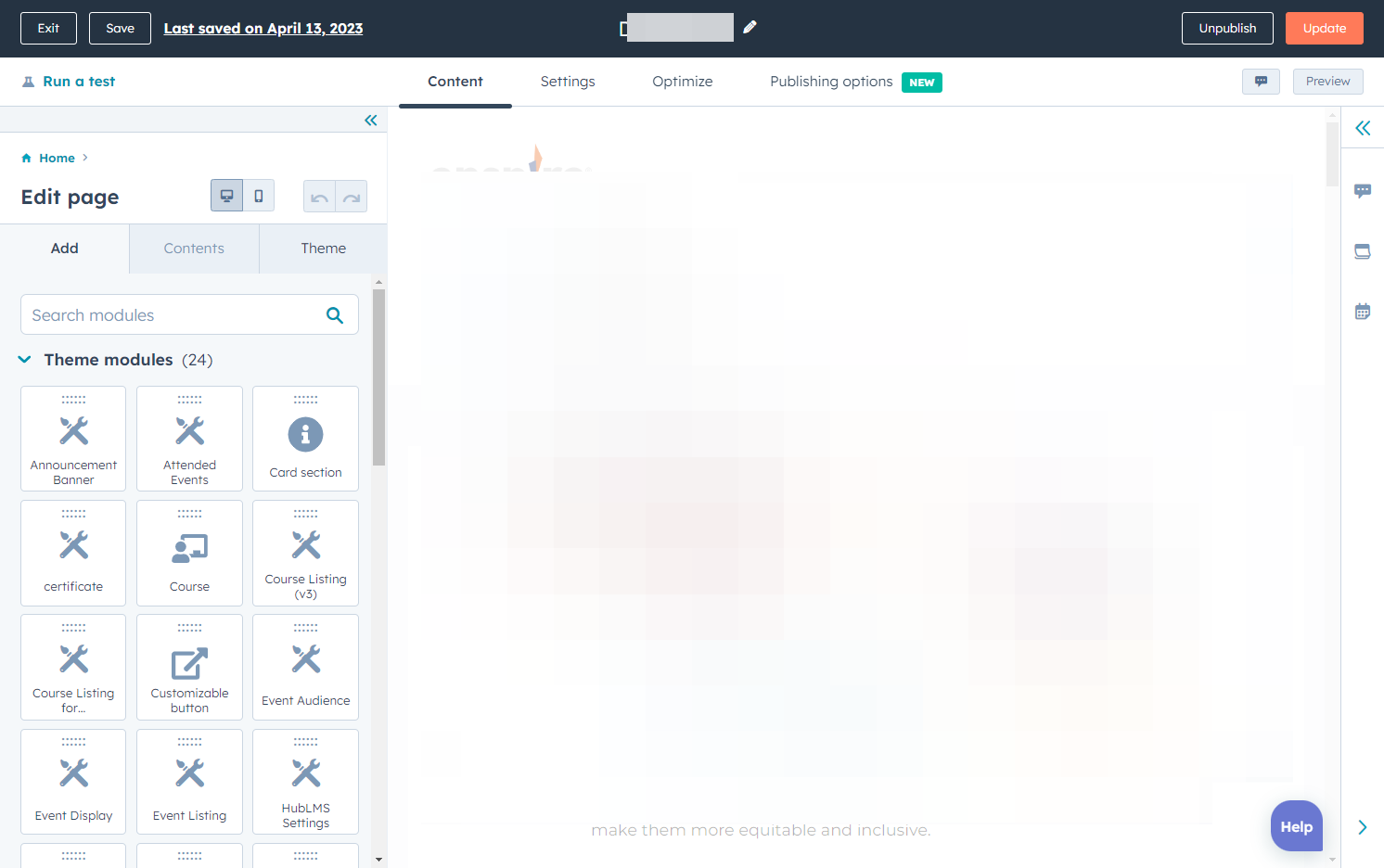Choose the Card section module
The height and width of the screenshot is (868, 1384).
[305, 439]
